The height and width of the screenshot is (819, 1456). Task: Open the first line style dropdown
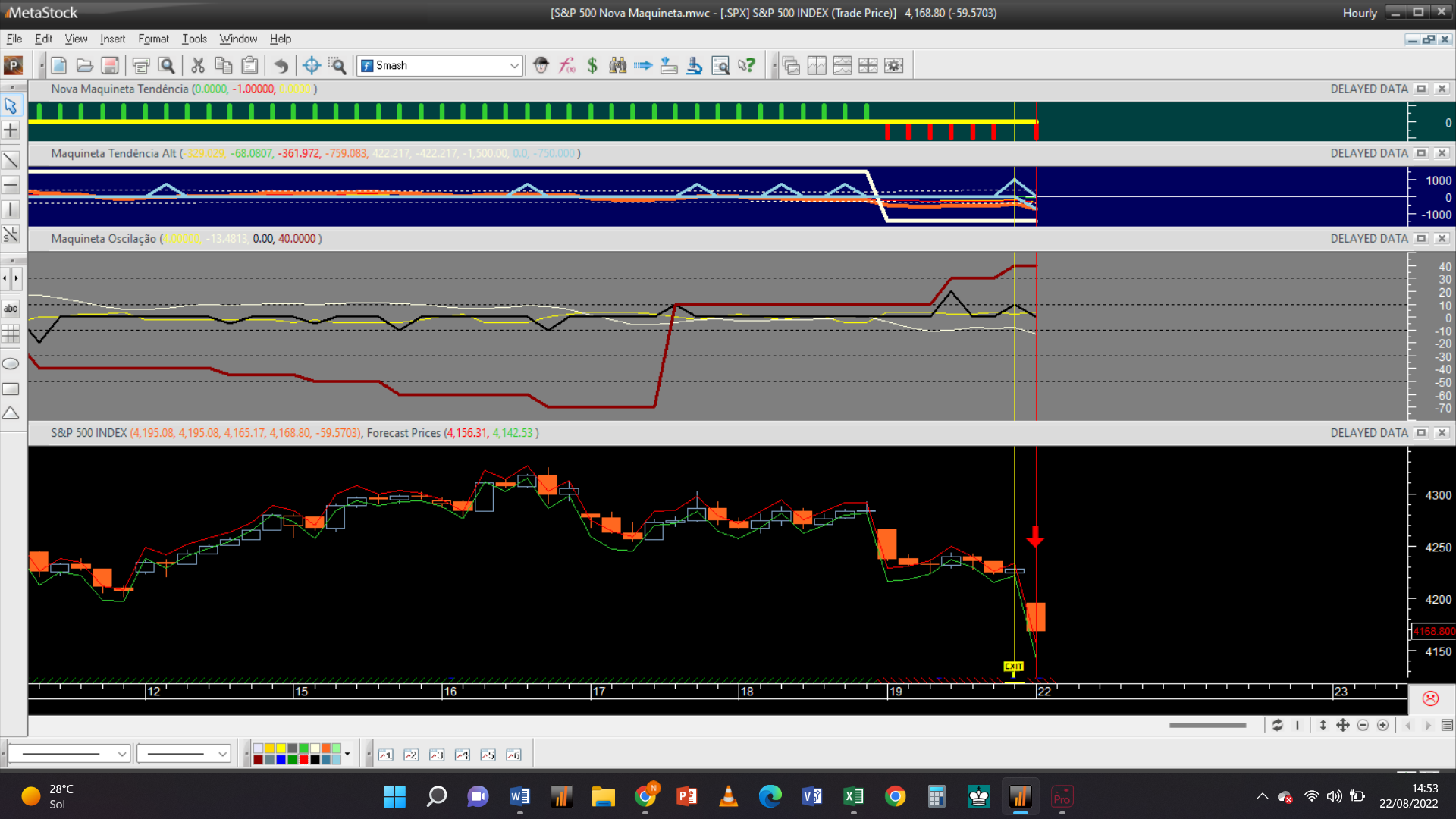coord(121,754)
